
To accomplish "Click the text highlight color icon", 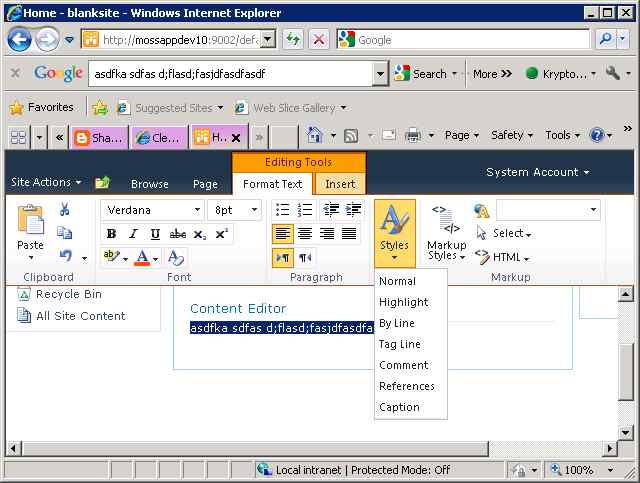I will (x=111, y=256).
